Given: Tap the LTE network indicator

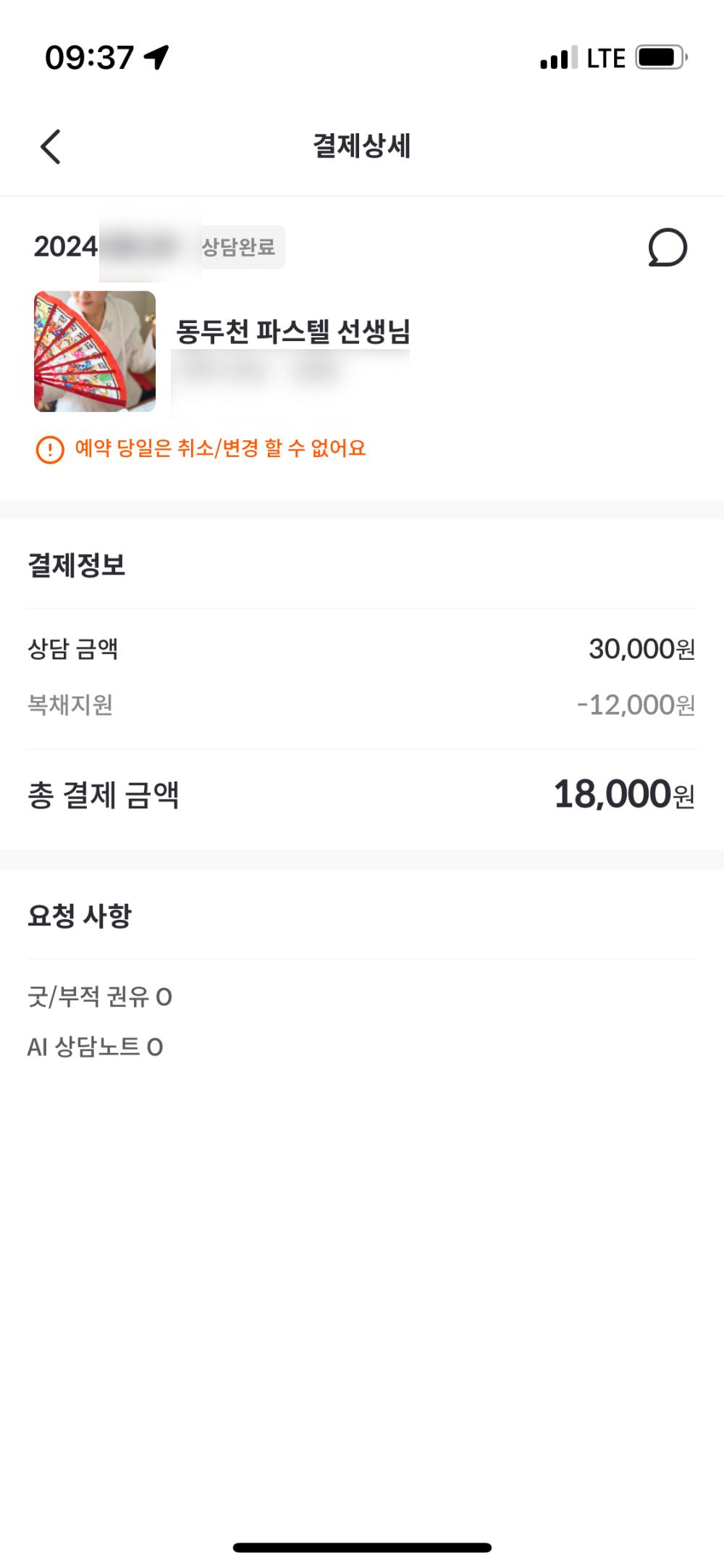Looking at the screenshot, I should [605, 58].
